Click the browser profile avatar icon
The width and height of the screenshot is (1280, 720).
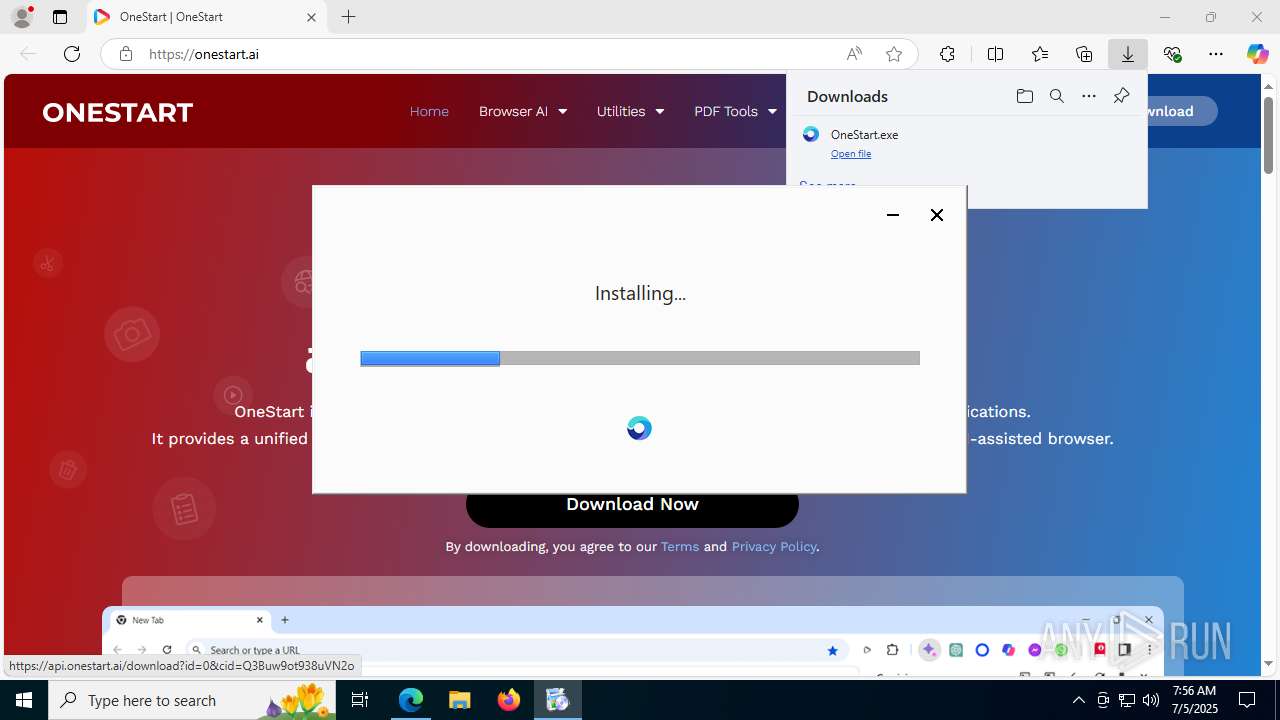[22, 17]
